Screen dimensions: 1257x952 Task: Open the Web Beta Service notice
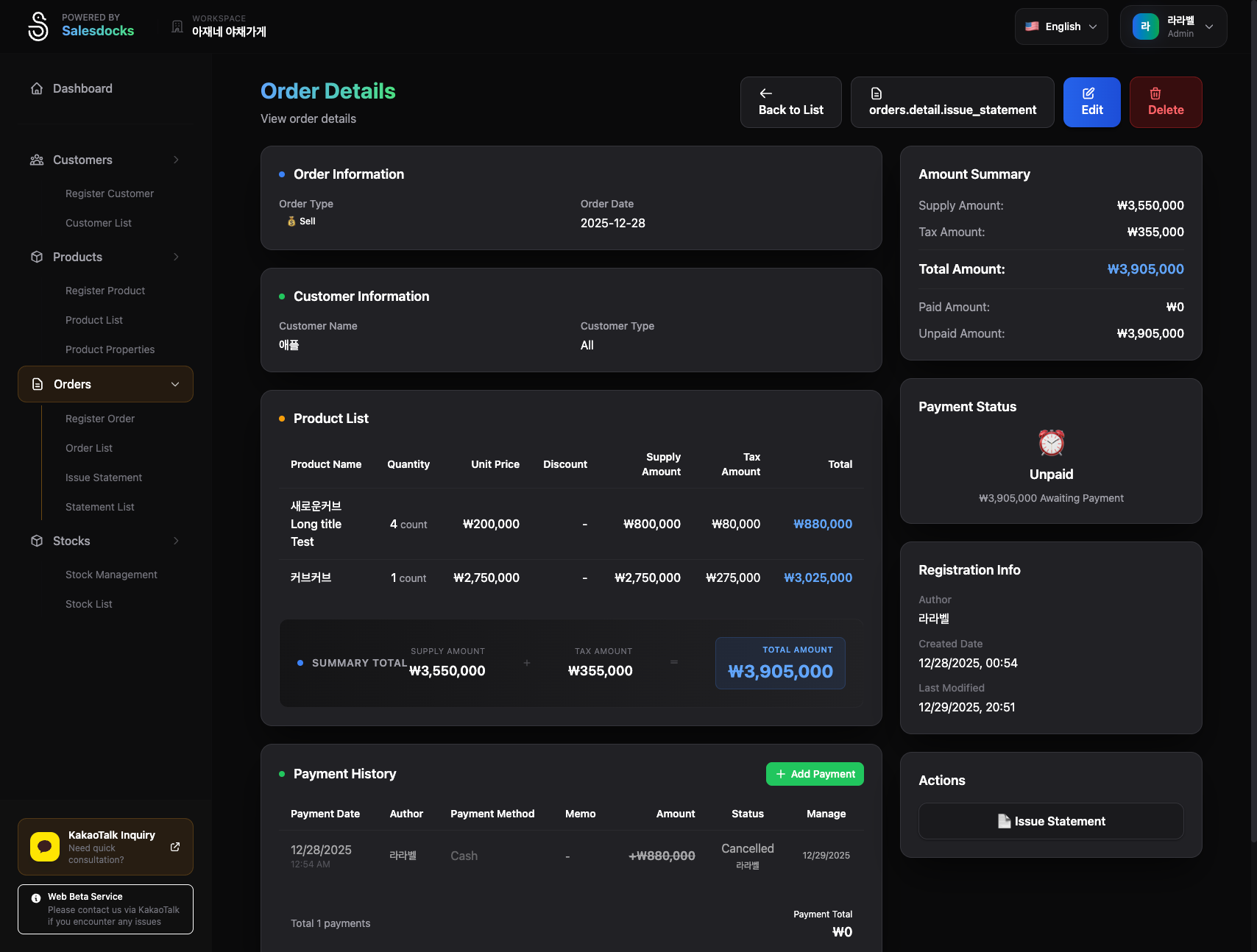click(x=105, y=909)
